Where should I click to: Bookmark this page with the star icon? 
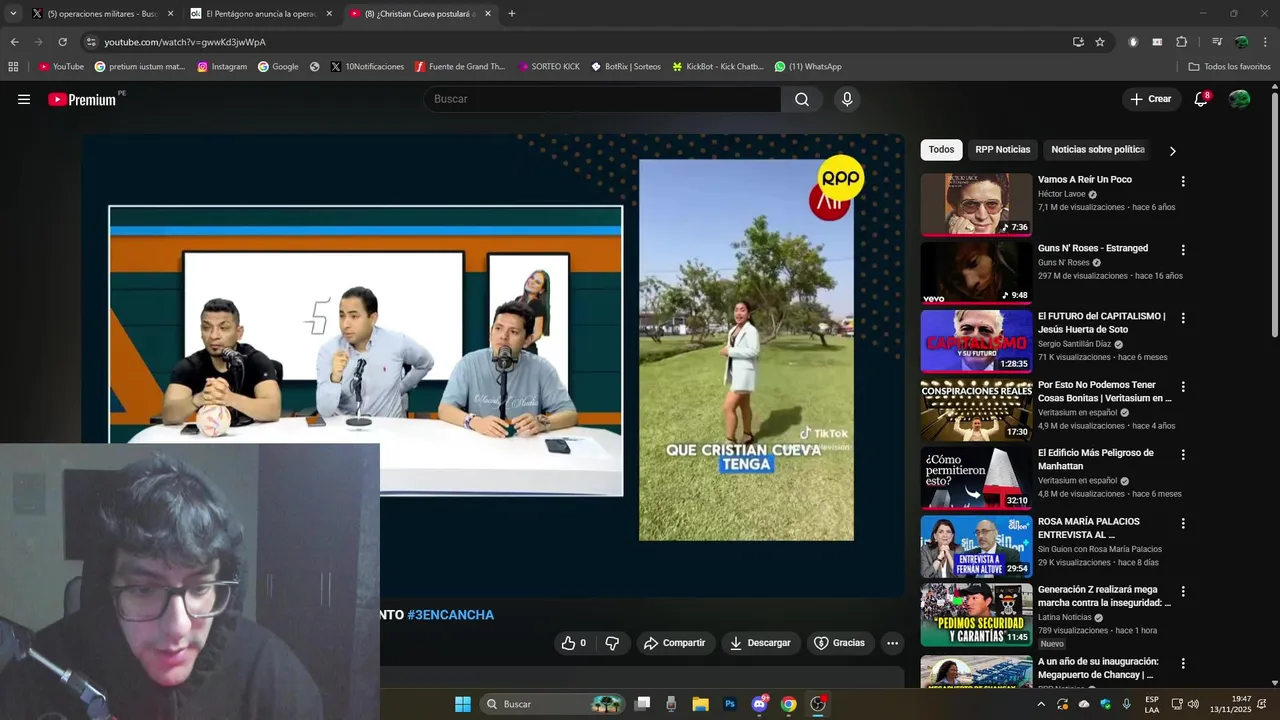click(x=1100, y=42)
